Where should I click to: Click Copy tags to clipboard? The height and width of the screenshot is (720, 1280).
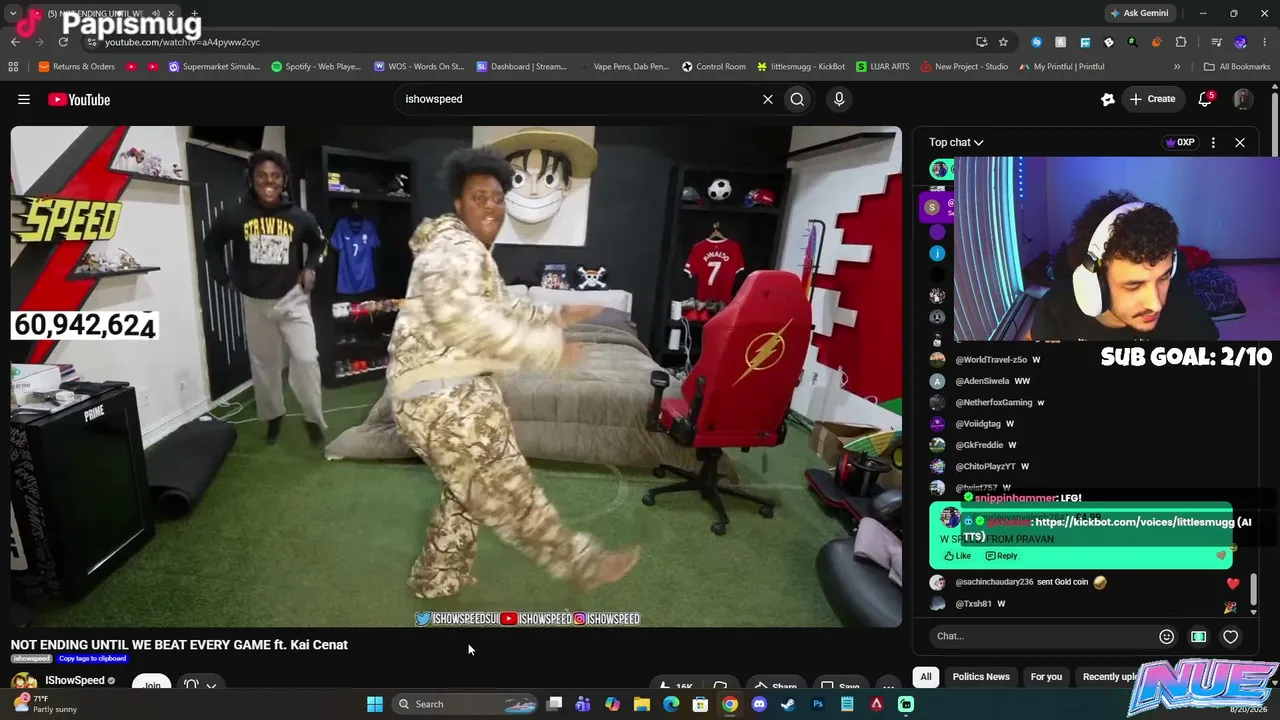coord(92,659)
